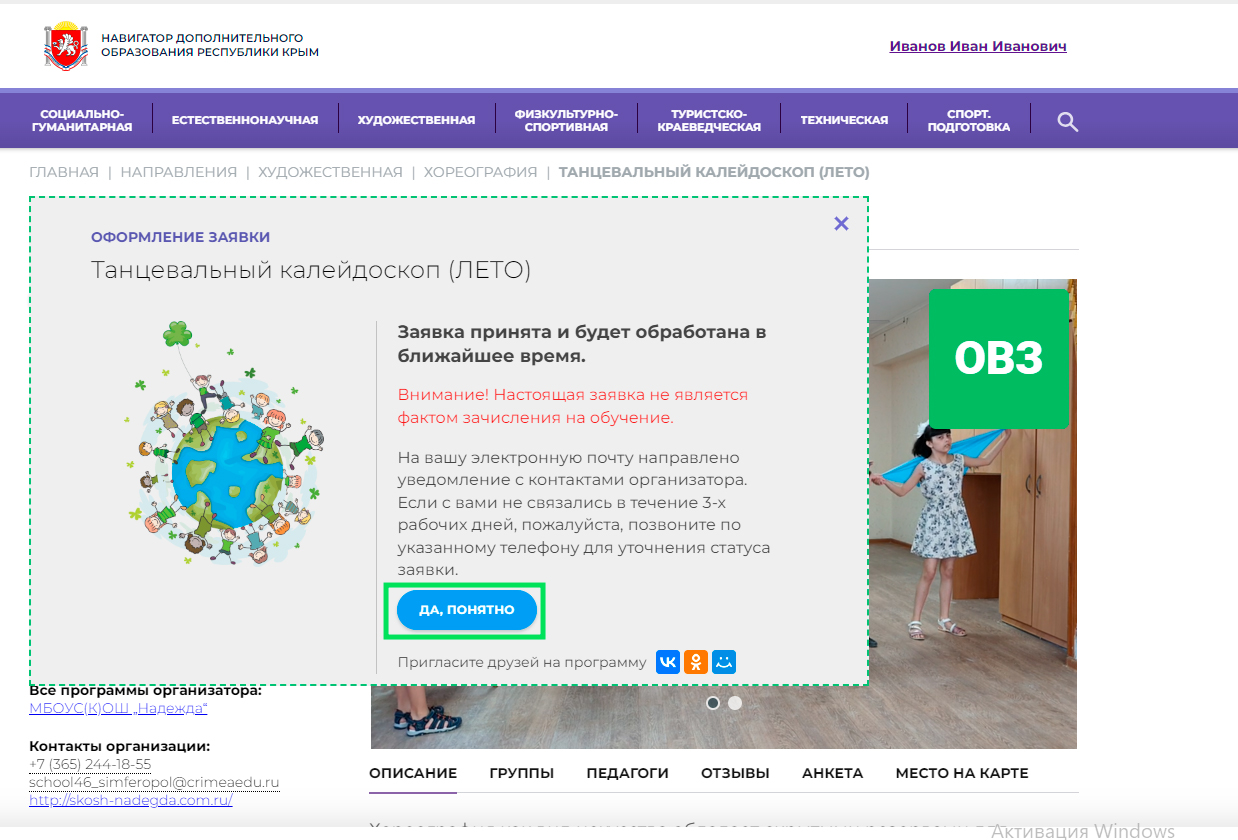This screenshot has height=840, width=1238.
Task: Open Иванов Иван Иванович profile link
Action: coord(977,46)
